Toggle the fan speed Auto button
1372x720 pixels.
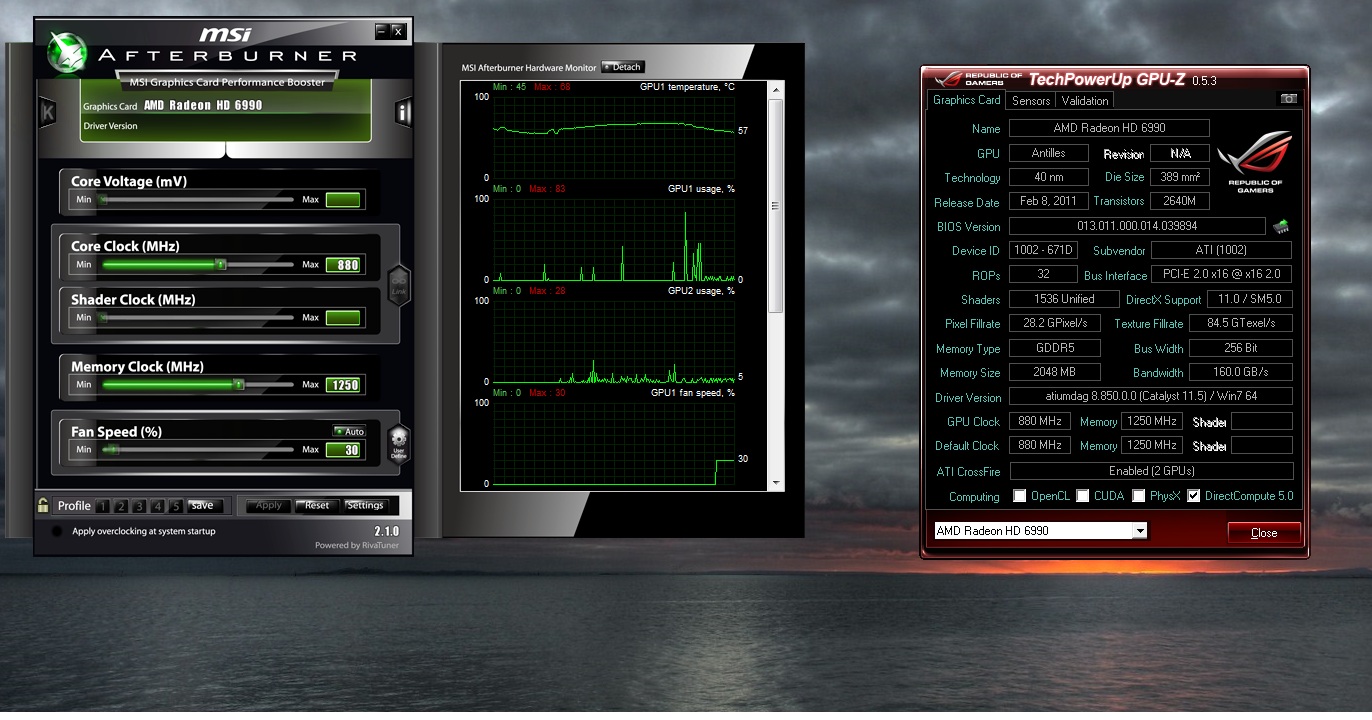tap(349, 431)
